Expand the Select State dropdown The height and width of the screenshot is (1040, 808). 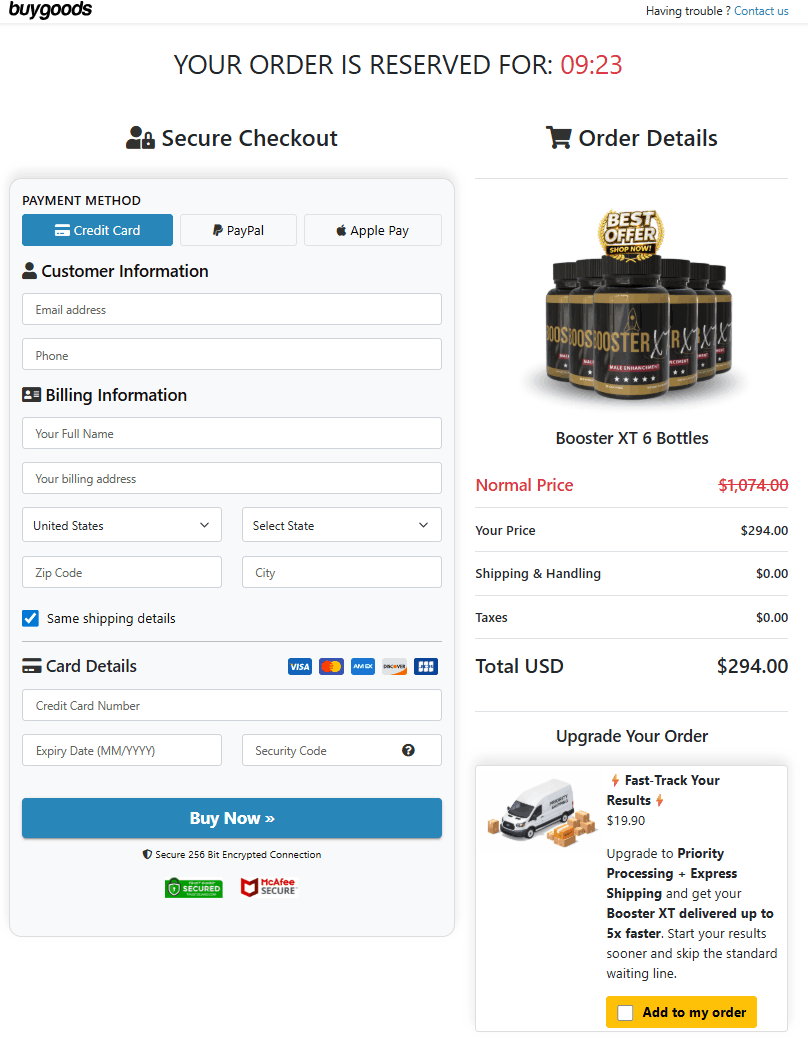point(342,525)
